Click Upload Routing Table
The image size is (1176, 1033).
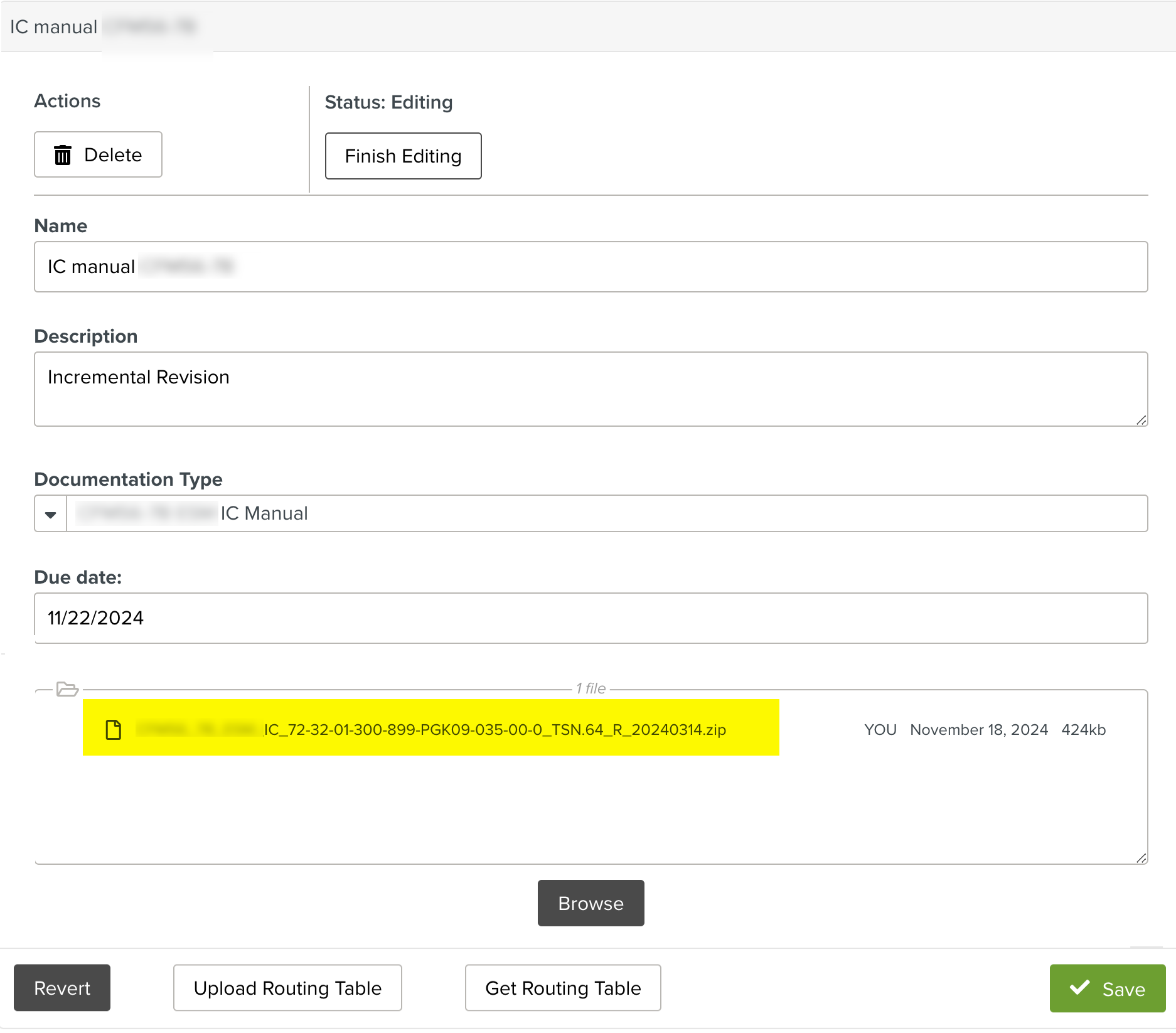pyautogui.click(x=287, y=988)
